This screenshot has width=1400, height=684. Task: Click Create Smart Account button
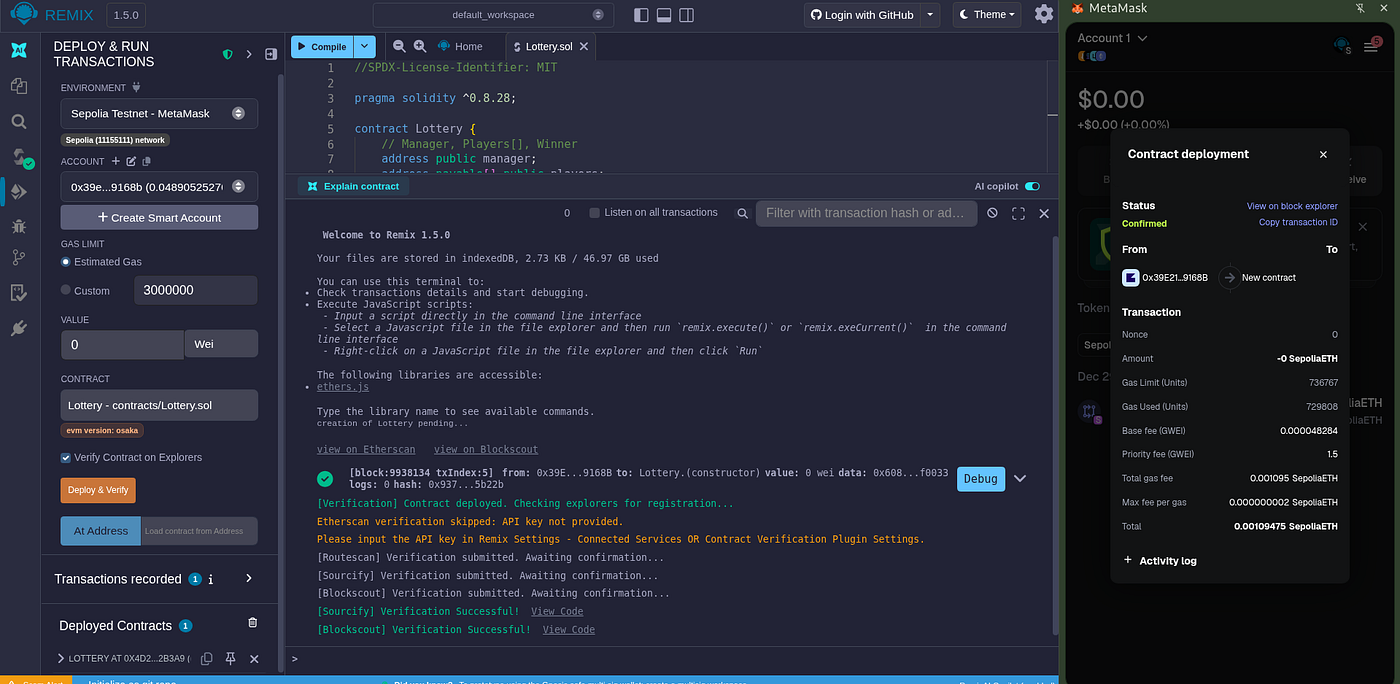(x=159, y=217)
